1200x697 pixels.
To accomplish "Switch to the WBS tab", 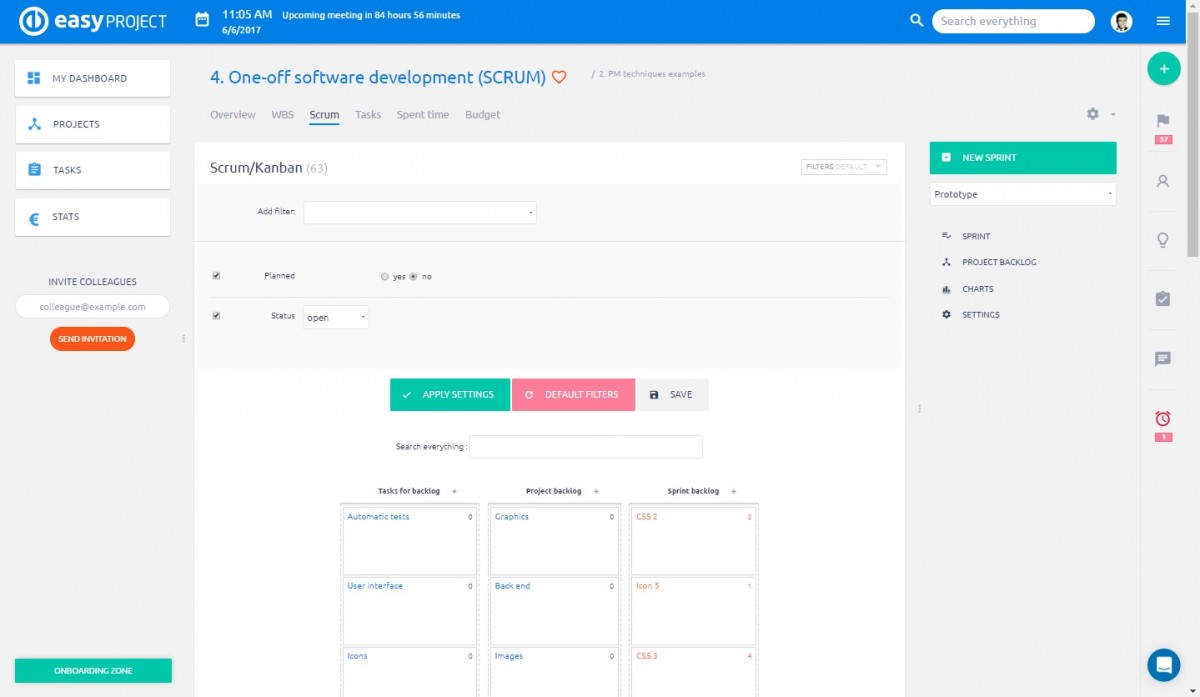I will [x=282, y=115].
